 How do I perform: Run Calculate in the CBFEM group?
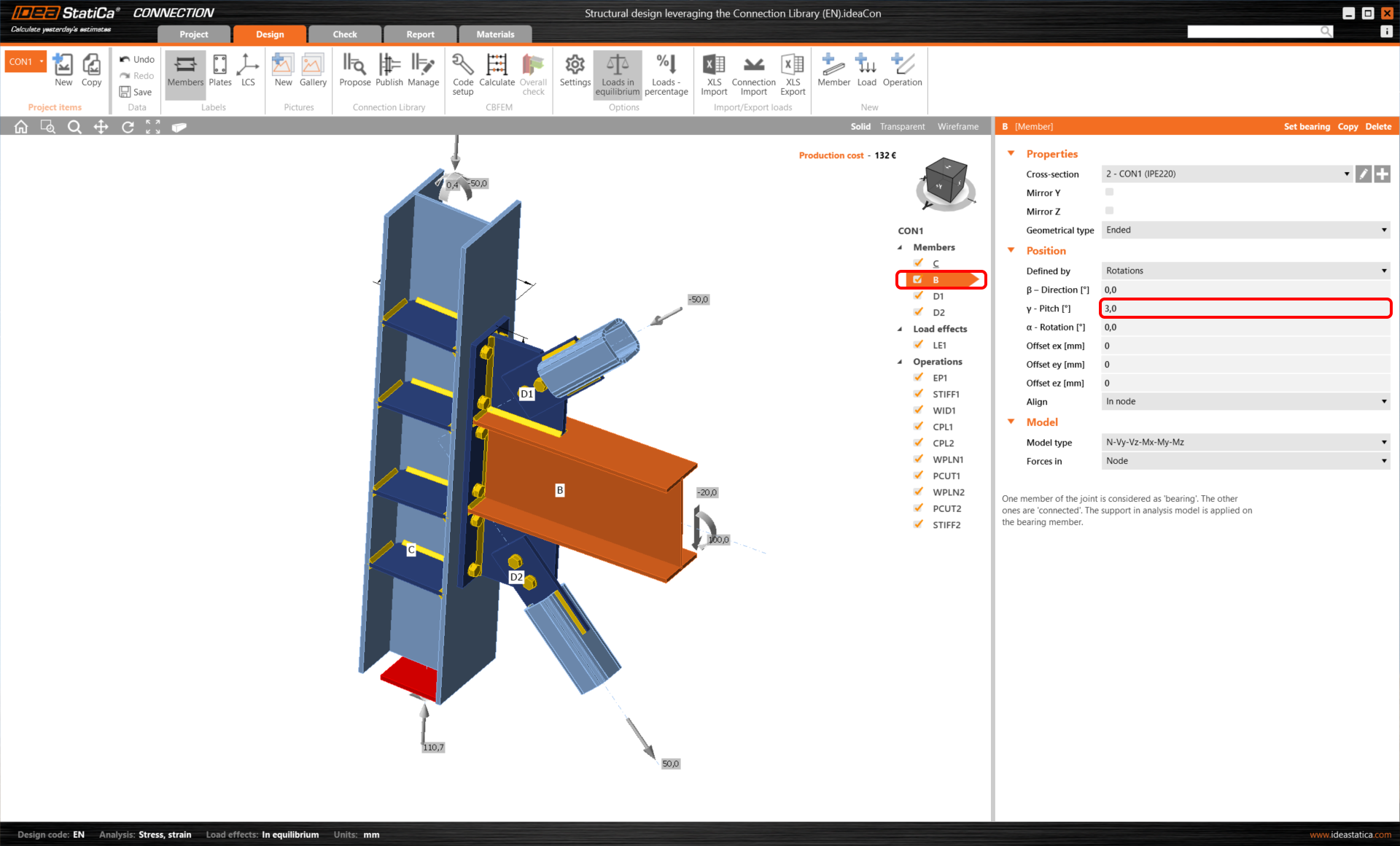click(497, 73)
